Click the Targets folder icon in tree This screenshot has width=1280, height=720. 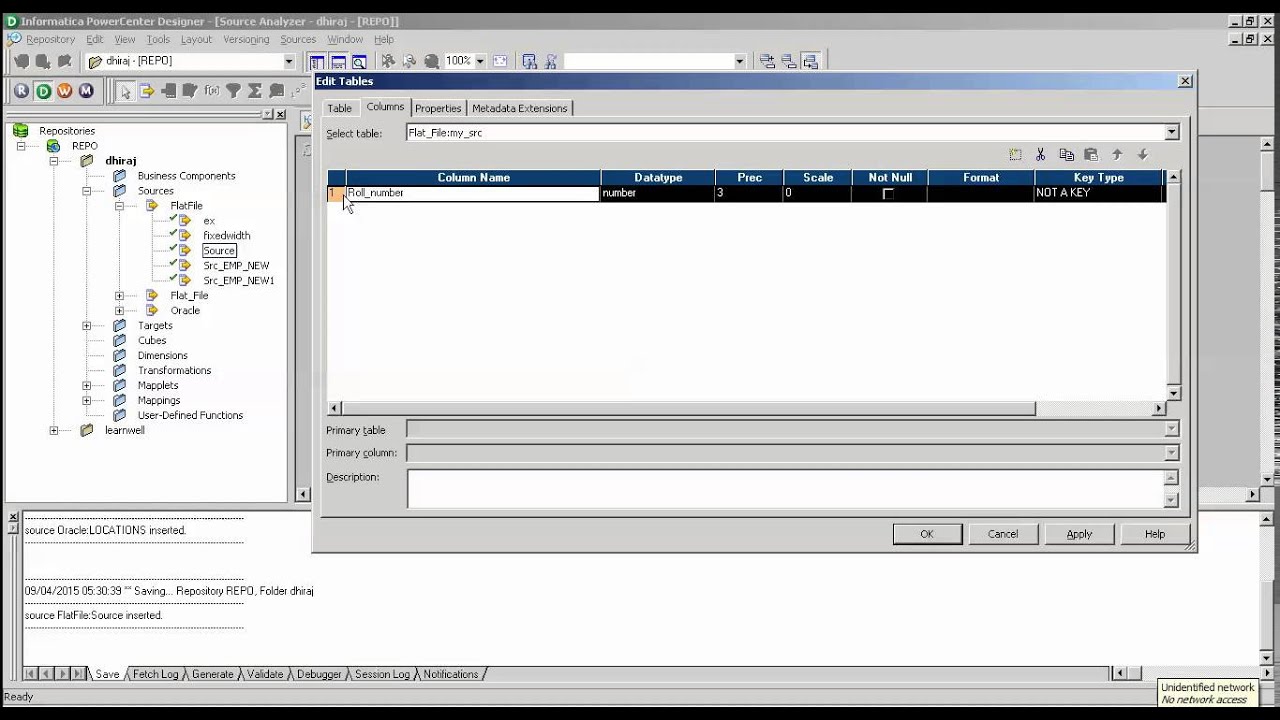pos(120,326)
